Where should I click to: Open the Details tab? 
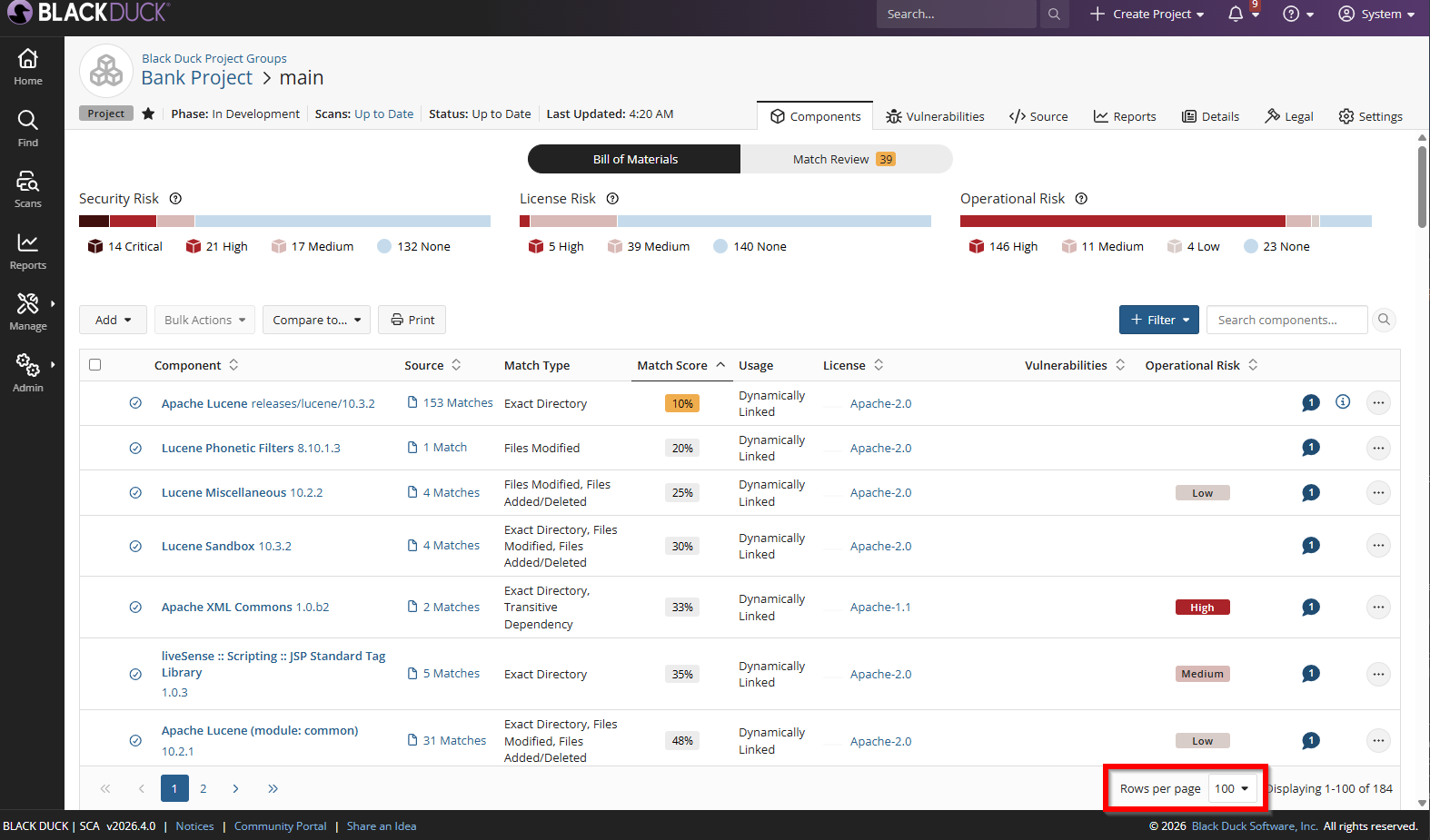click(x=1210, y=116)
